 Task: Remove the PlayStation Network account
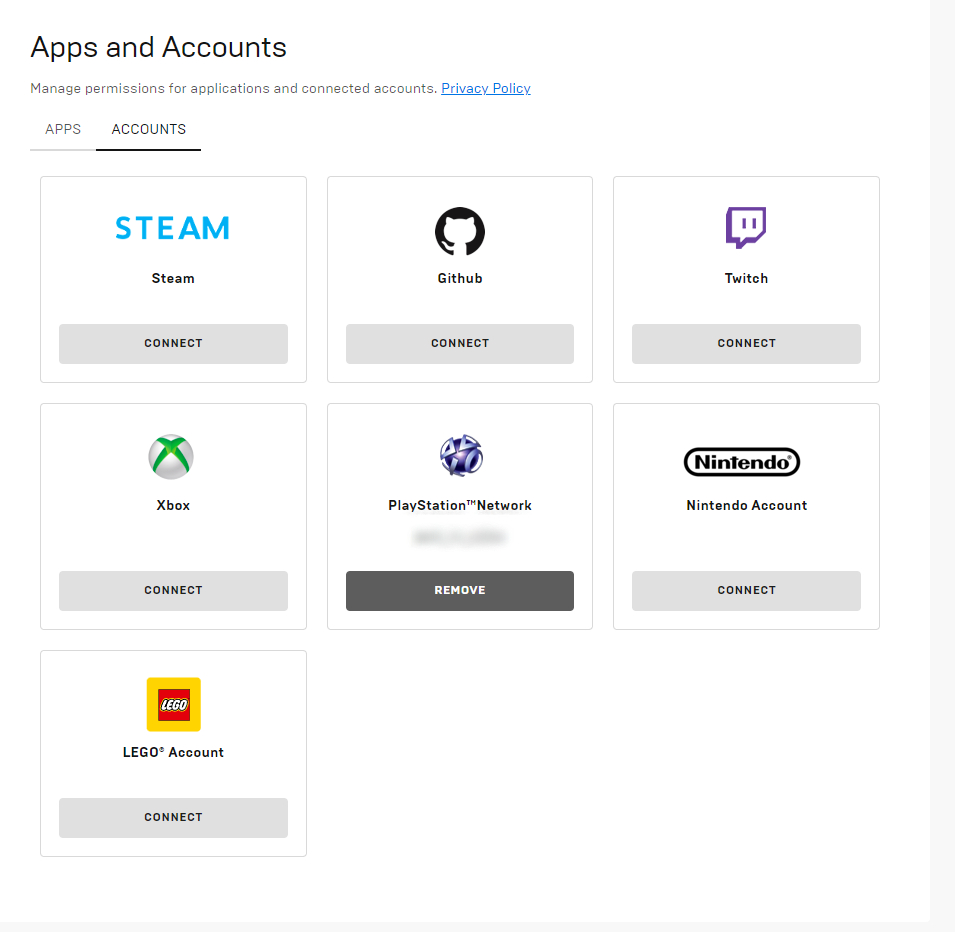click(x=460, y=591)
